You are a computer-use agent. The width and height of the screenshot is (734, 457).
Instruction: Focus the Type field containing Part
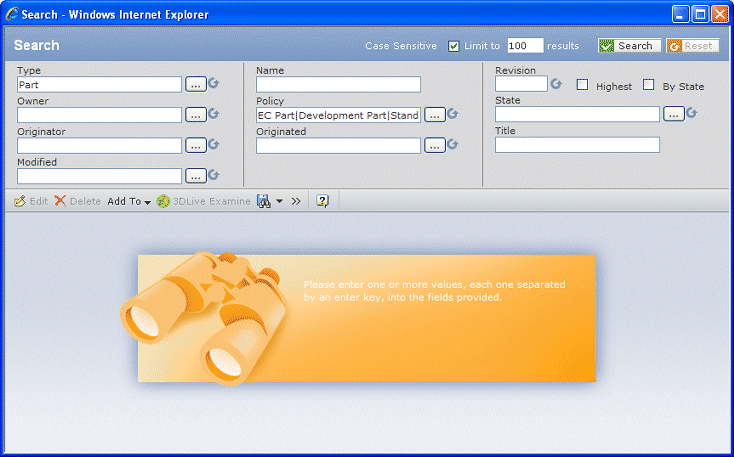click(x=99, y=85)
